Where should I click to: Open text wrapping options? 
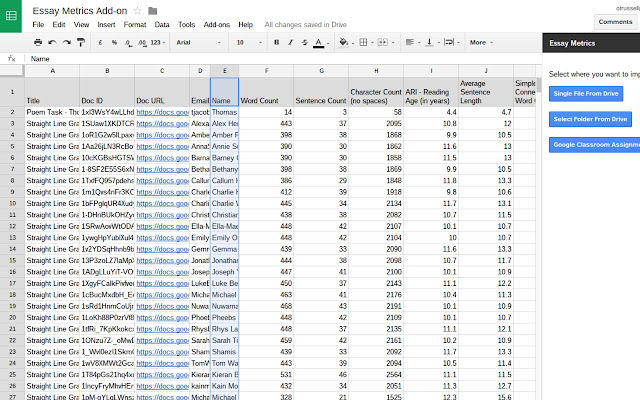tap(449, 42)
